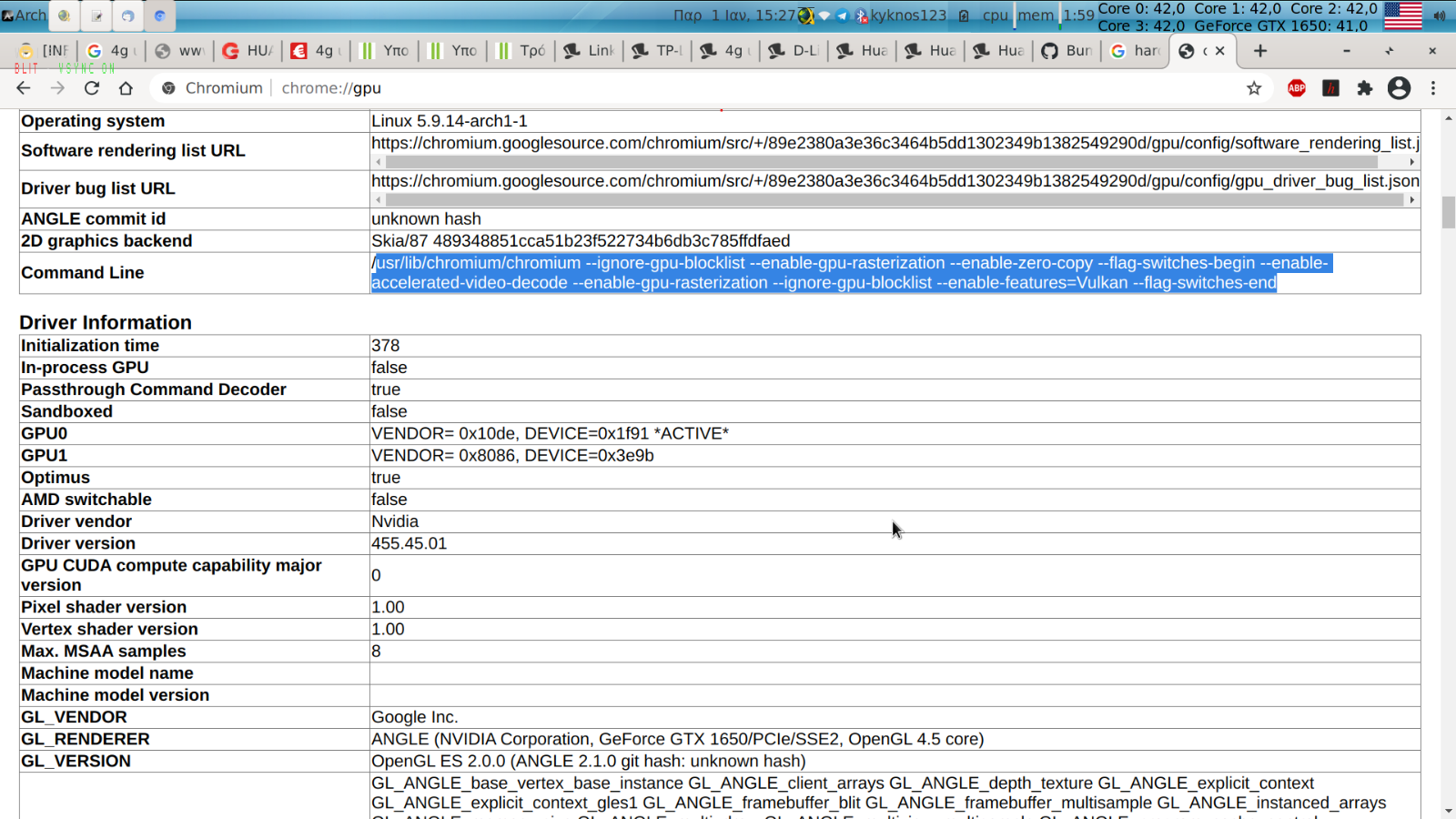Click right arrow of Driver bug list URL scrollbar
1456x819 pixels.
[1412, 200]
